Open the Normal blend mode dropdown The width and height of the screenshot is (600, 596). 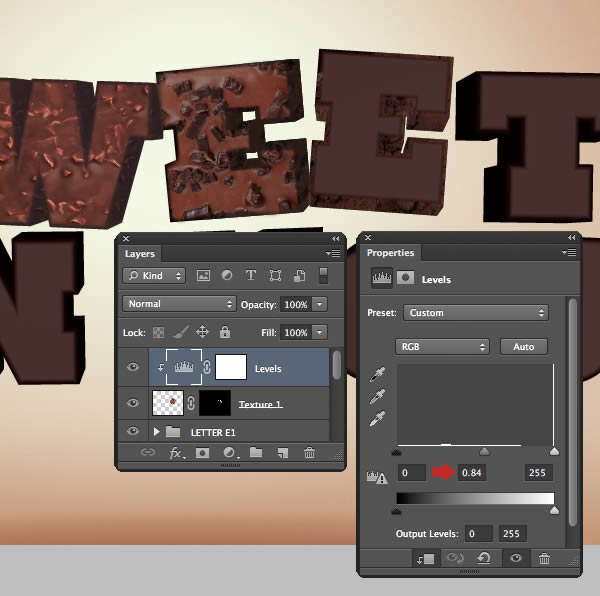point(179,304)
